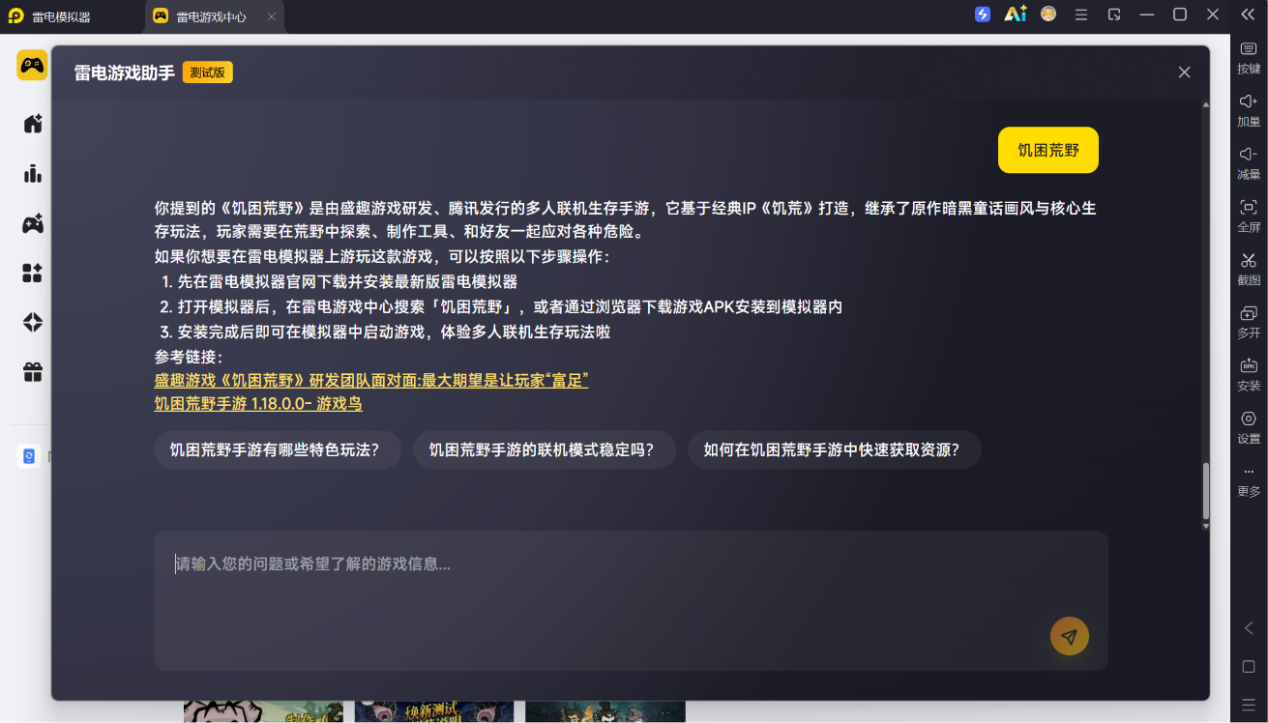Open the 多开 multi-instance tool
The height and width of the screenshot is (723, 1268).
click(x=1249, y=323)
